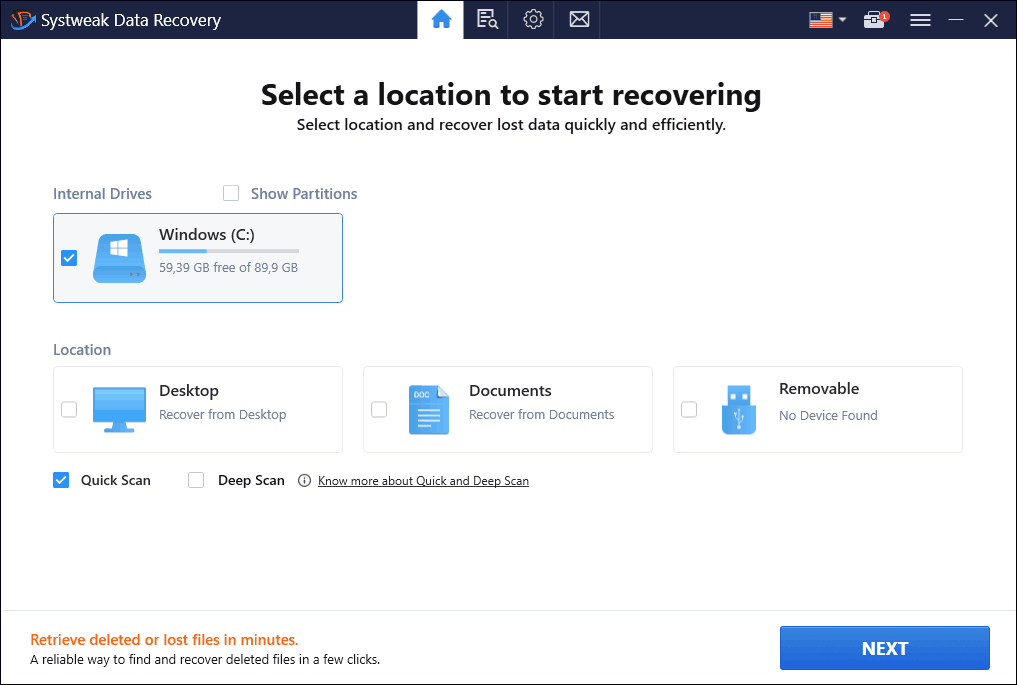The height and width of the screenshot is (685, 1017).
Task: Open Know more about Quick and Deep Scan
Action: point(424,481)
